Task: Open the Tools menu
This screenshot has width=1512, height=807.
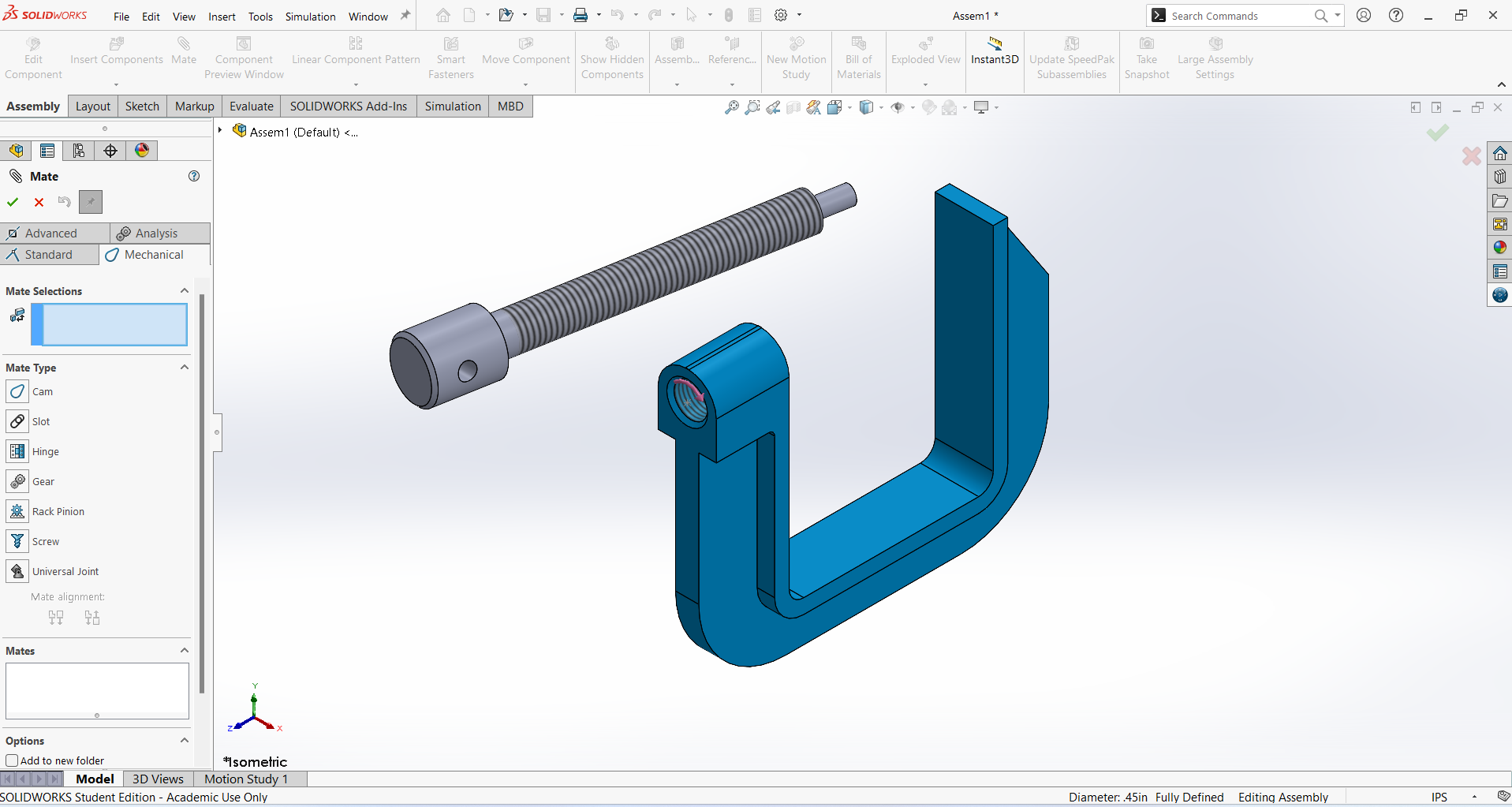Action: point(260,16)
